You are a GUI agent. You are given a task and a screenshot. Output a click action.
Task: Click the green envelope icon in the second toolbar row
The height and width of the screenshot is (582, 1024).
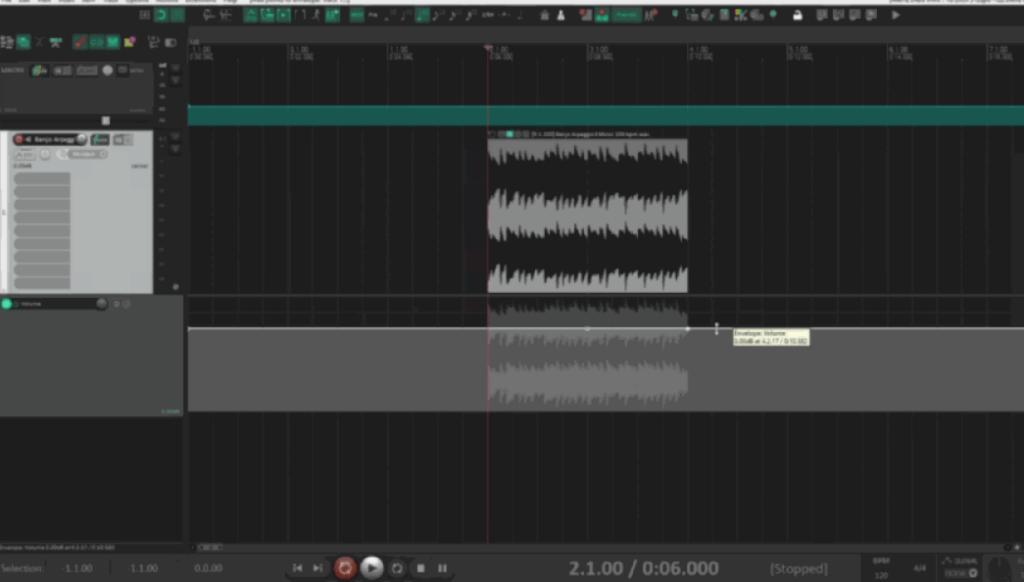(112, 42)
